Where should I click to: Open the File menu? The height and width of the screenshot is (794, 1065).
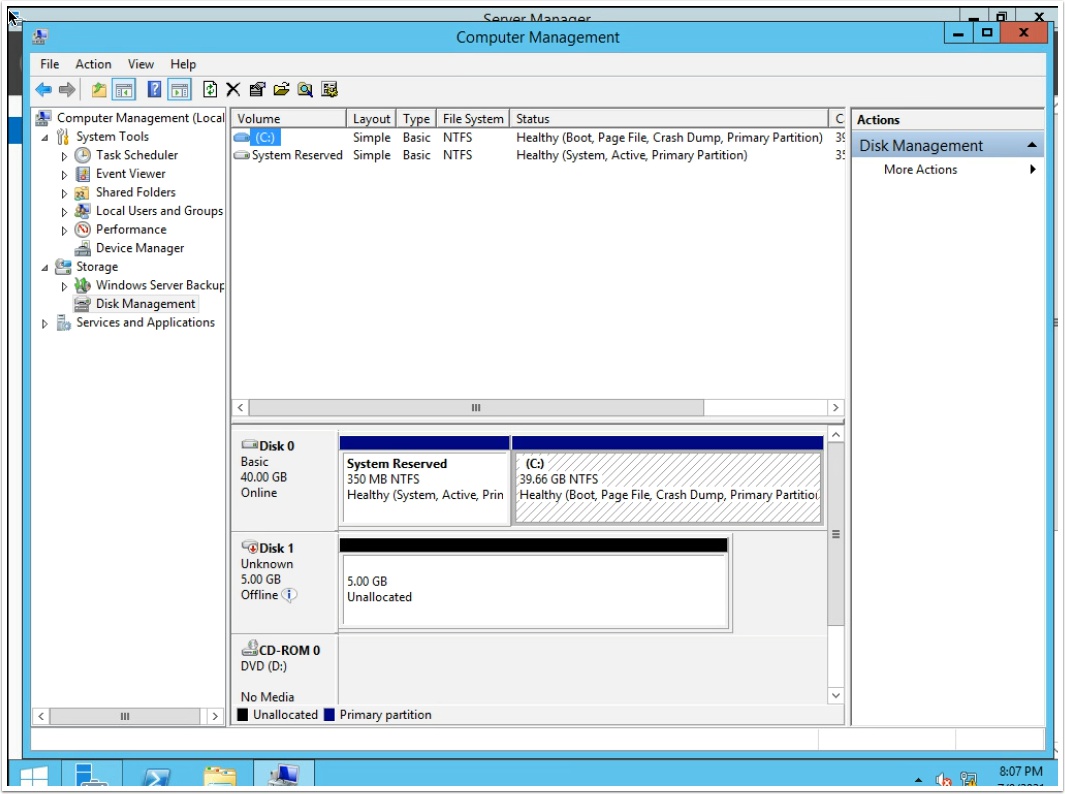click(50, 64)
